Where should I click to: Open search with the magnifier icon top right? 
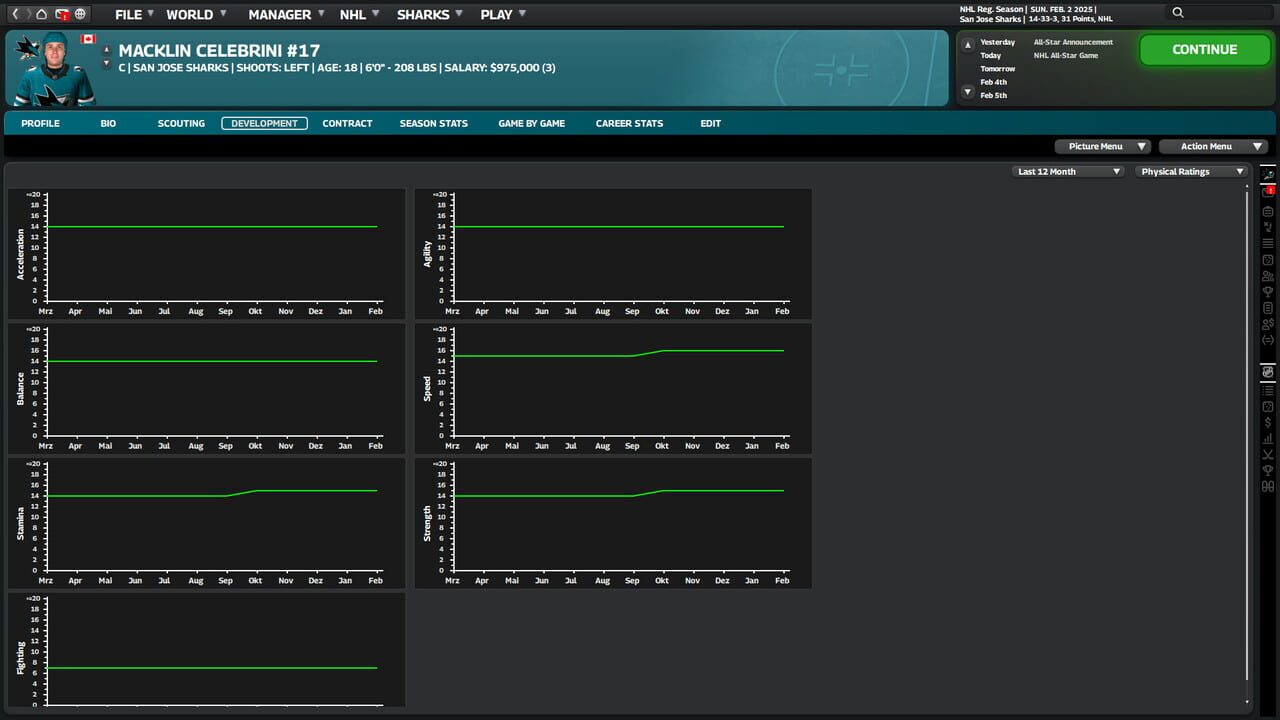(x=1177, y=13)
